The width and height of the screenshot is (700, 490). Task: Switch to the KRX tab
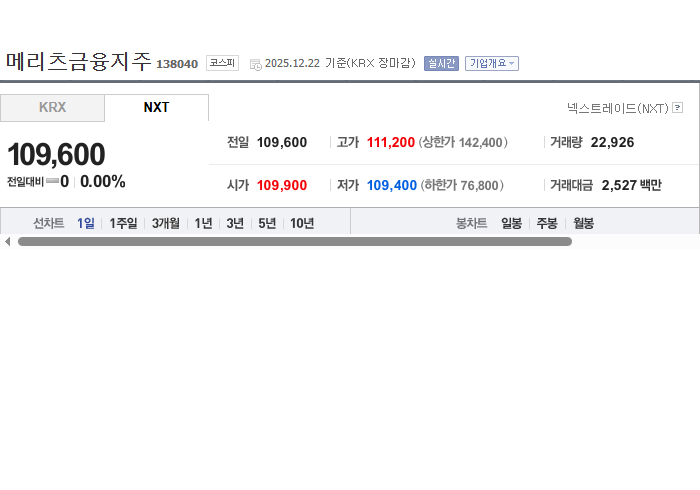point(52,108)
